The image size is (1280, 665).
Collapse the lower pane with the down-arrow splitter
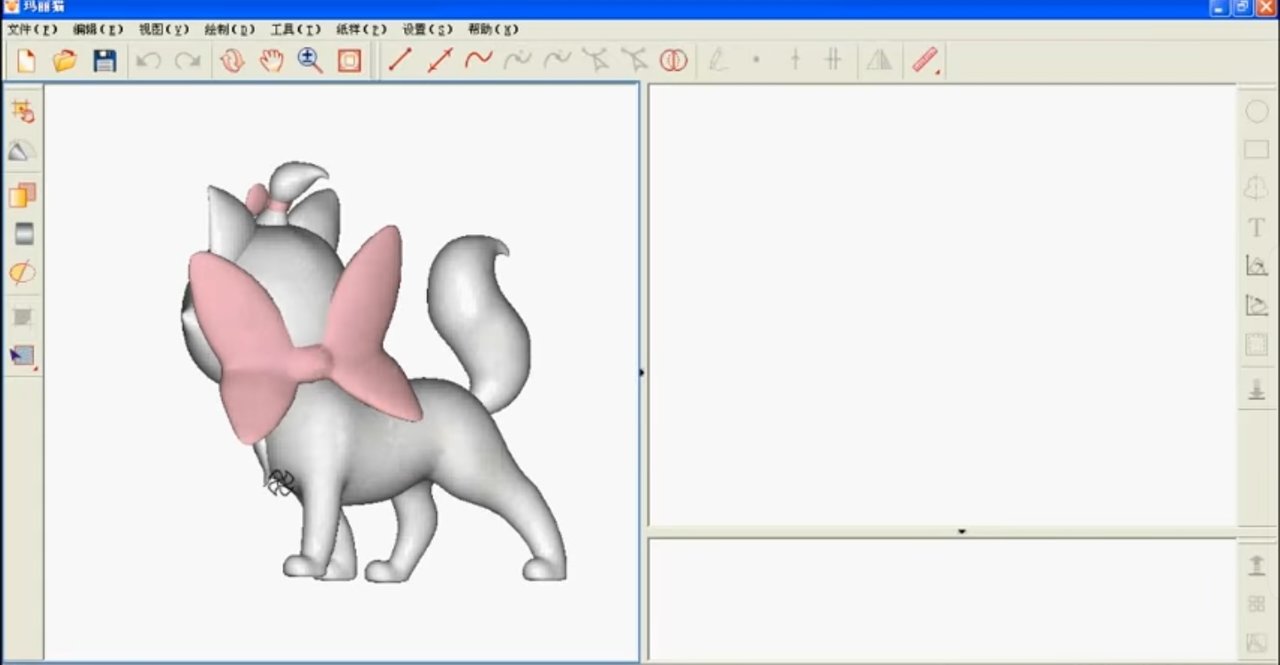(x=962, y=532)
